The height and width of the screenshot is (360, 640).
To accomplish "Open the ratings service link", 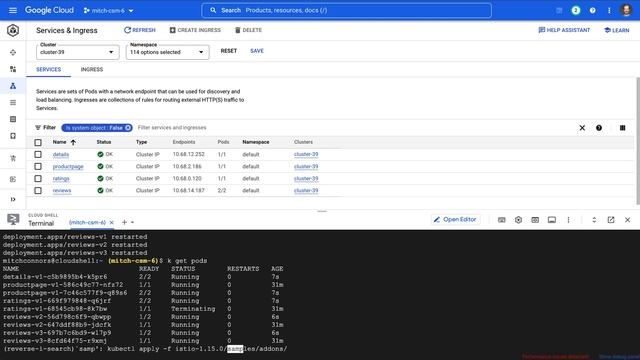I will tap(61, 178).
